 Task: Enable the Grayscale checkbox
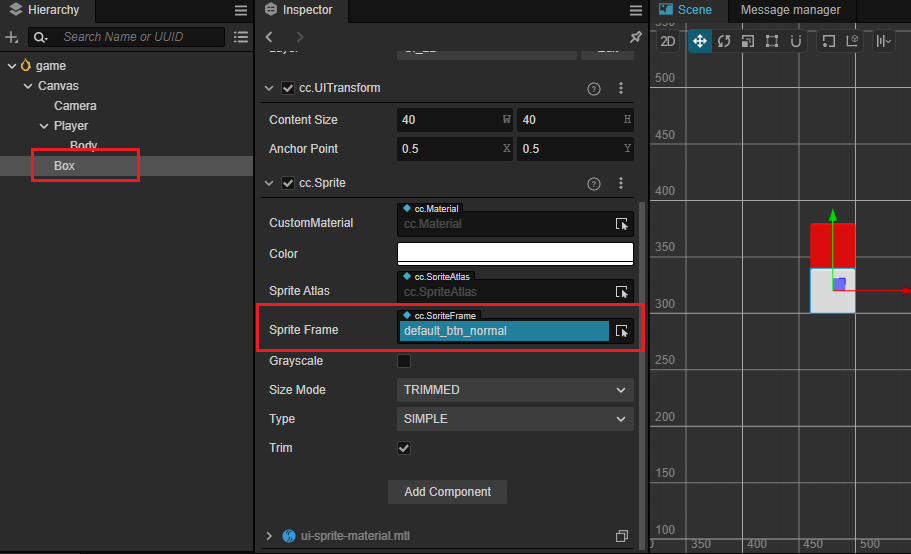(404, 361)
